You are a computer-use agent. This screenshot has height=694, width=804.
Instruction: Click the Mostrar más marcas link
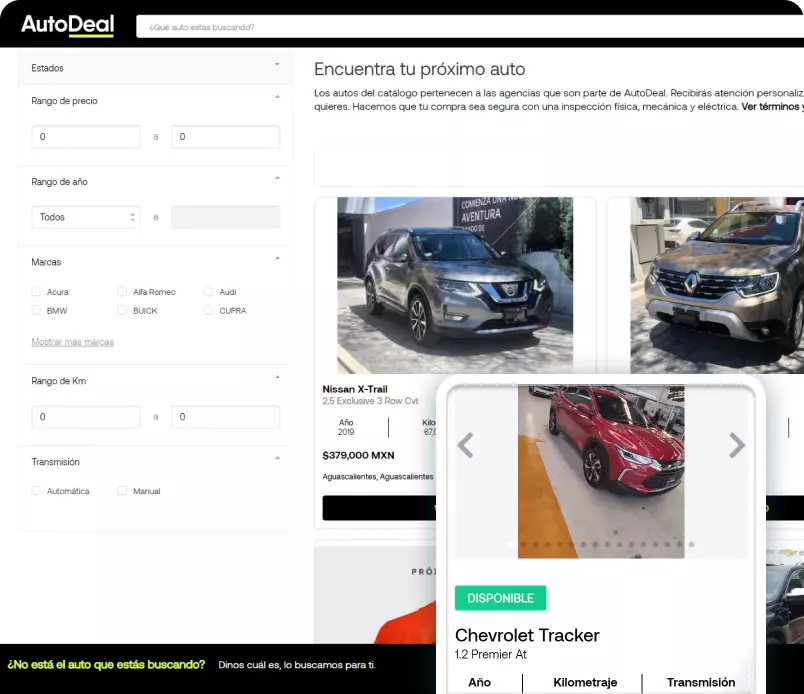(72, 342)
